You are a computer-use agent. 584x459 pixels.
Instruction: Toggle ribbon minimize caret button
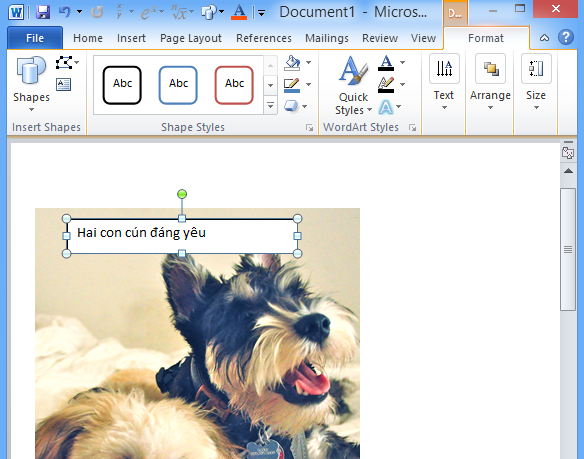point(544,38)
